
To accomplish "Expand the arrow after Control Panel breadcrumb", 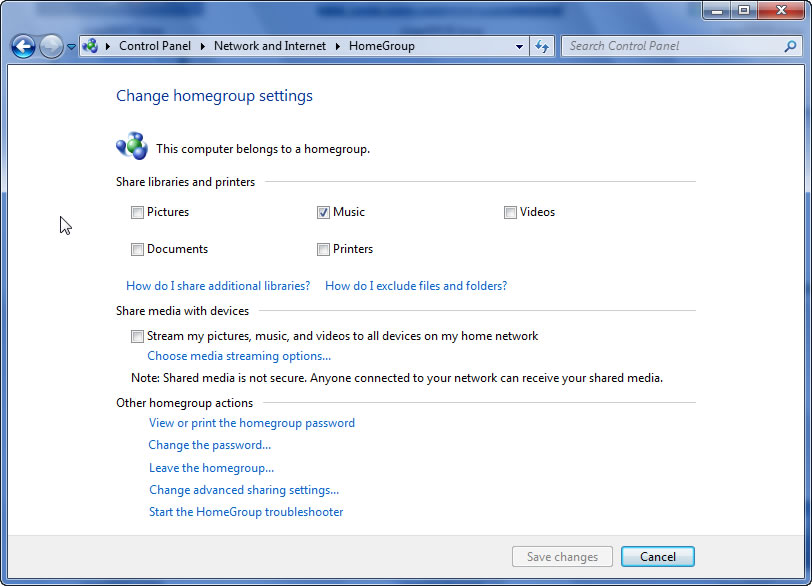I will click(x=204, y=46).
